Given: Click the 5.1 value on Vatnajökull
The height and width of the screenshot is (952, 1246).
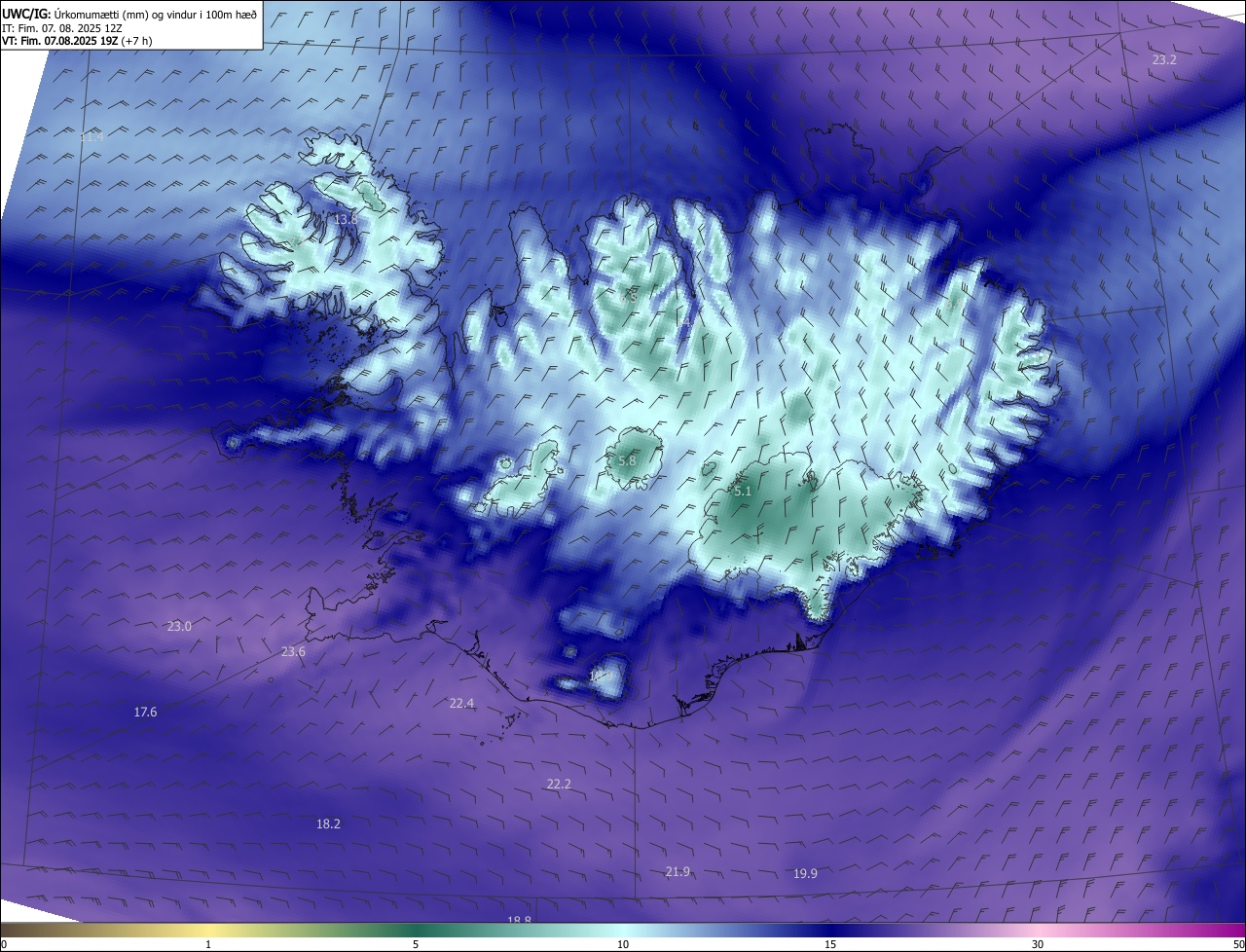Looking at the screenshot, I should (x=743, y=492).
